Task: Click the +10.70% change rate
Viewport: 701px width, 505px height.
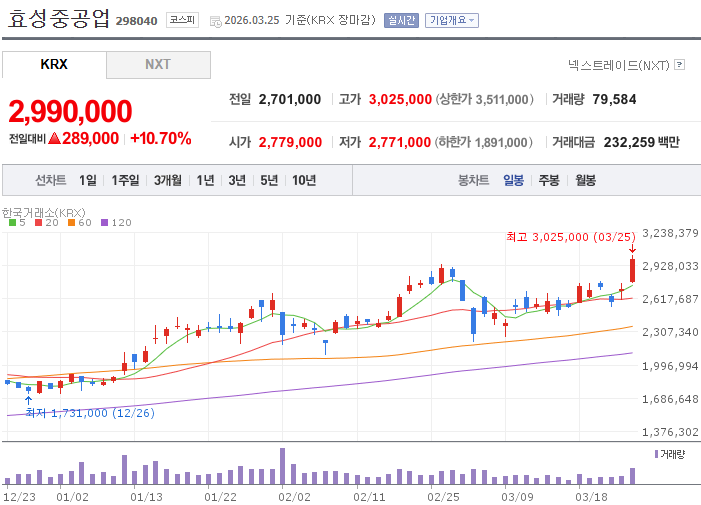Action: click(161, 139)
